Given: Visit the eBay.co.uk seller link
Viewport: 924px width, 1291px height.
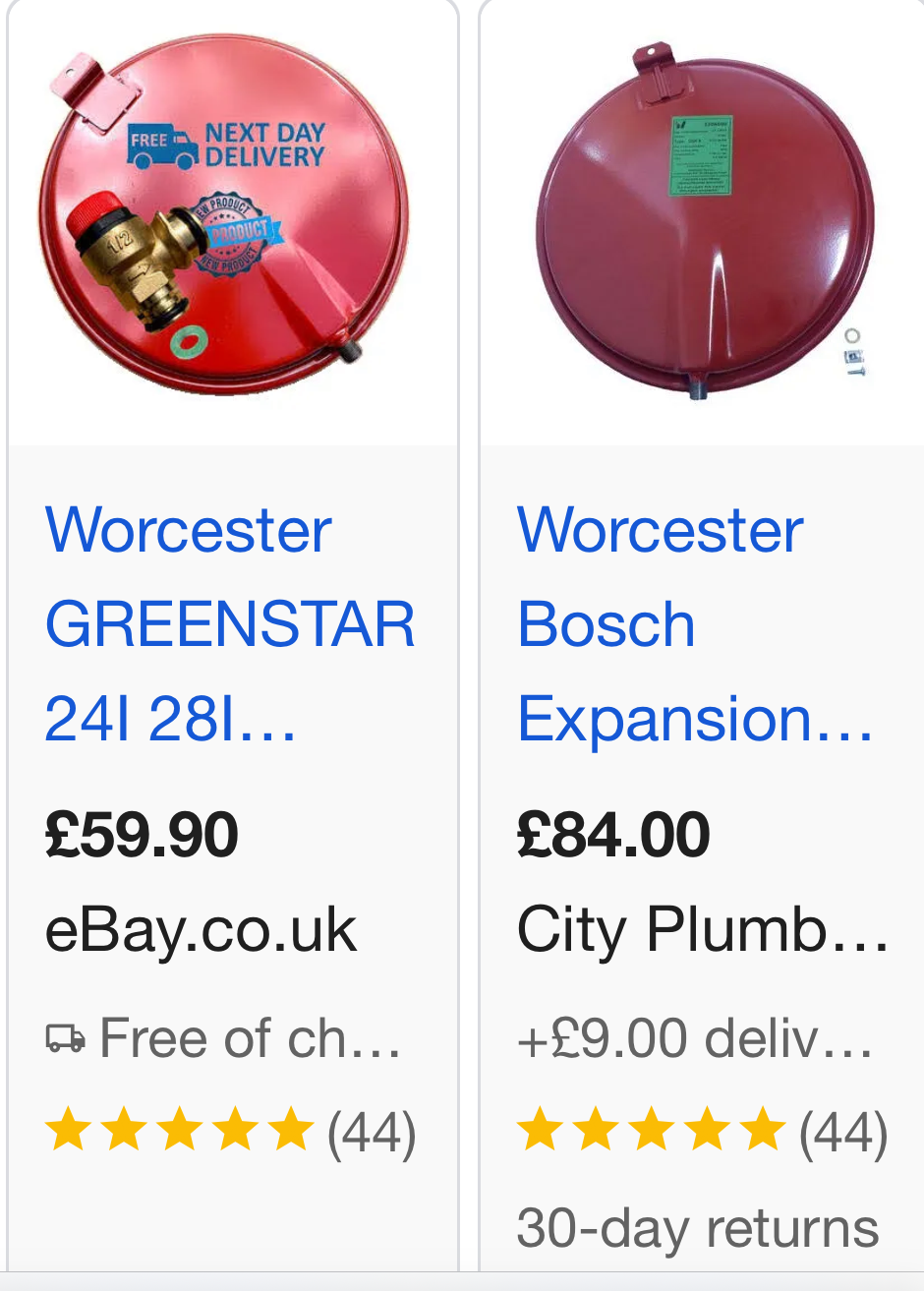Looking at the screenshot, I should (201, 930).
